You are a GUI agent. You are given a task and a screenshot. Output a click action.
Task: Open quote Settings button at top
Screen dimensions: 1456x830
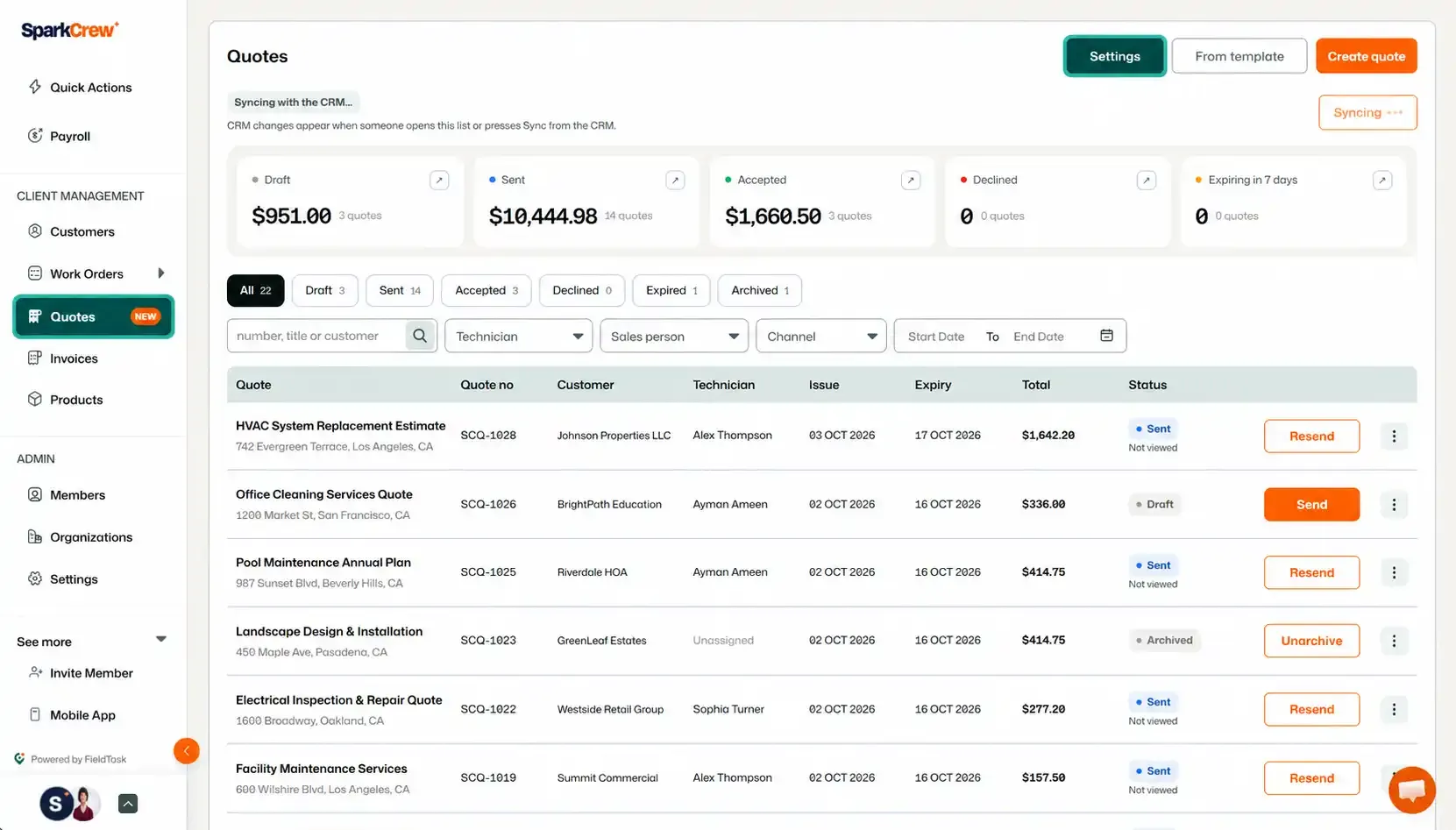(1115, 56)
